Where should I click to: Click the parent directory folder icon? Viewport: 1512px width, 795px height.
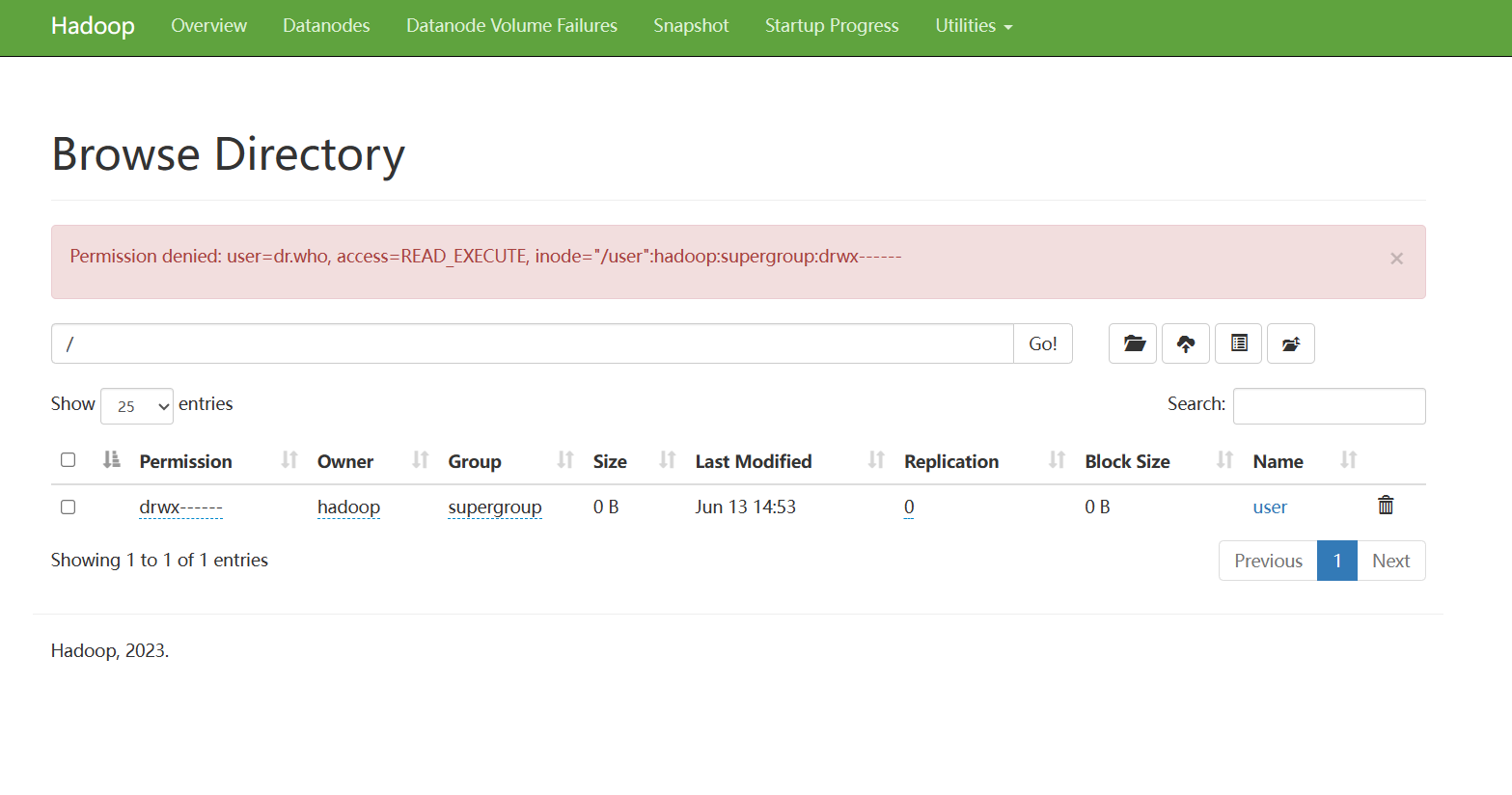[x=1133, y=343]
